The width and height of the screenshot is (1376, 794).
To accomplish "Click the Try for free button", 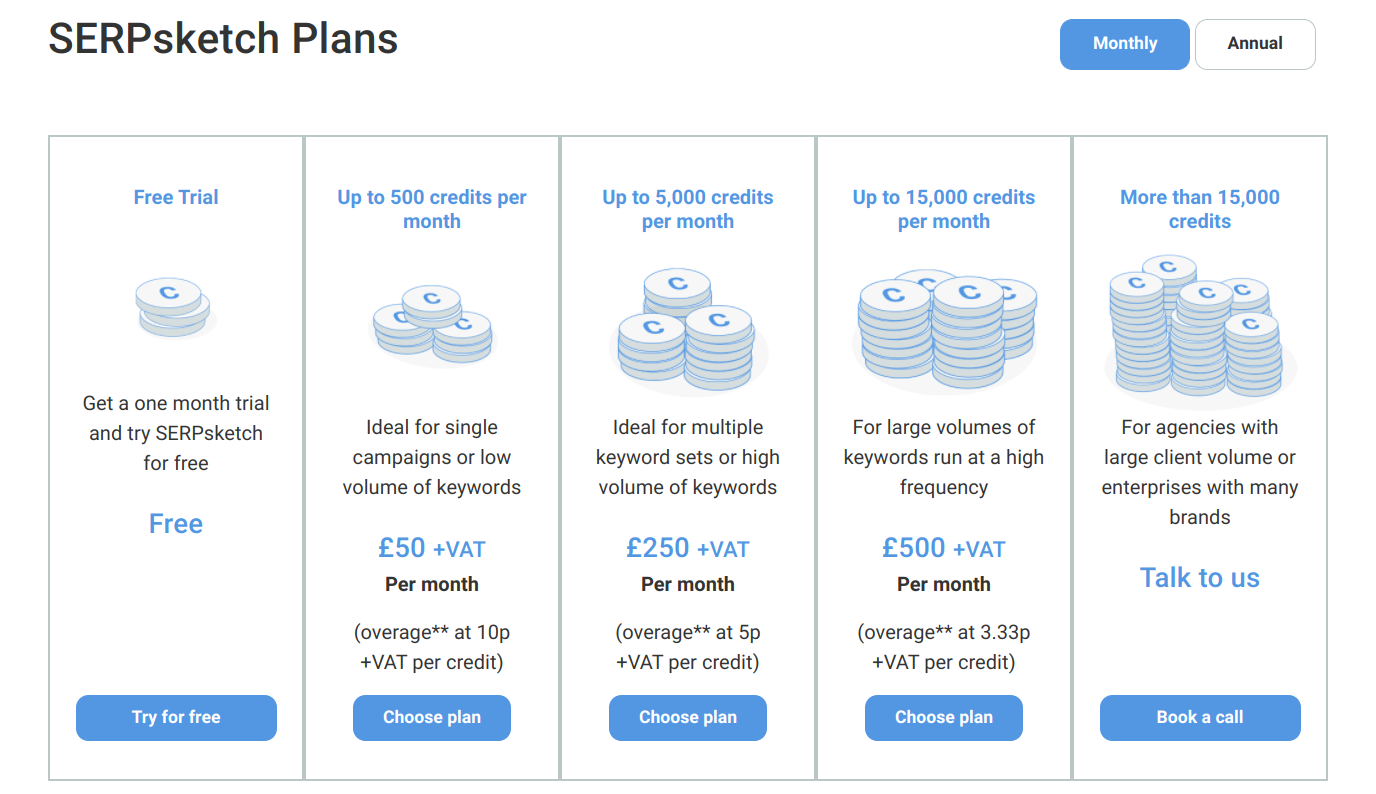I will coord(176,718).
